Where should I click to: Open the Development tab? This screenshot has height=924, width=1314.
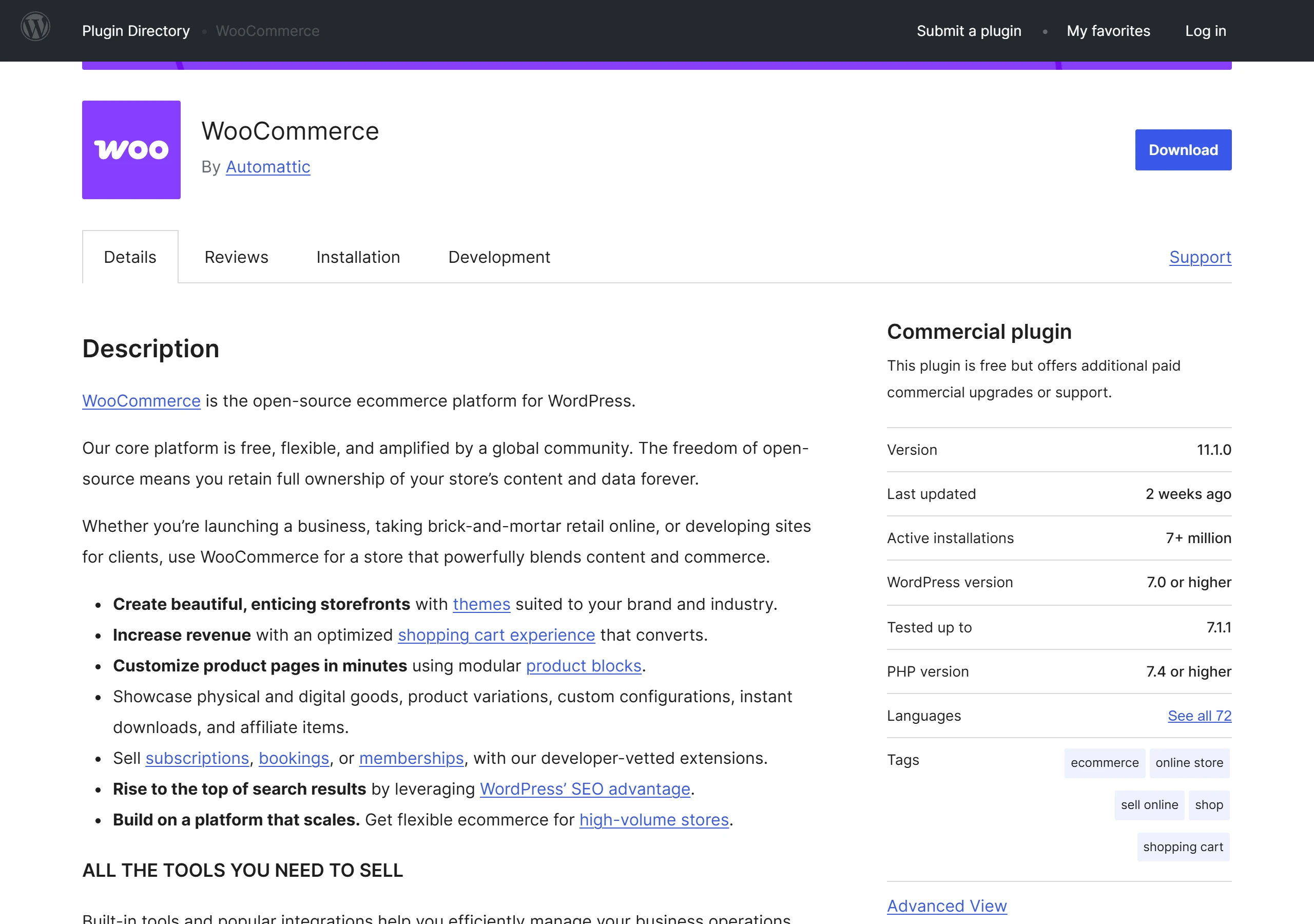point(499,257)
